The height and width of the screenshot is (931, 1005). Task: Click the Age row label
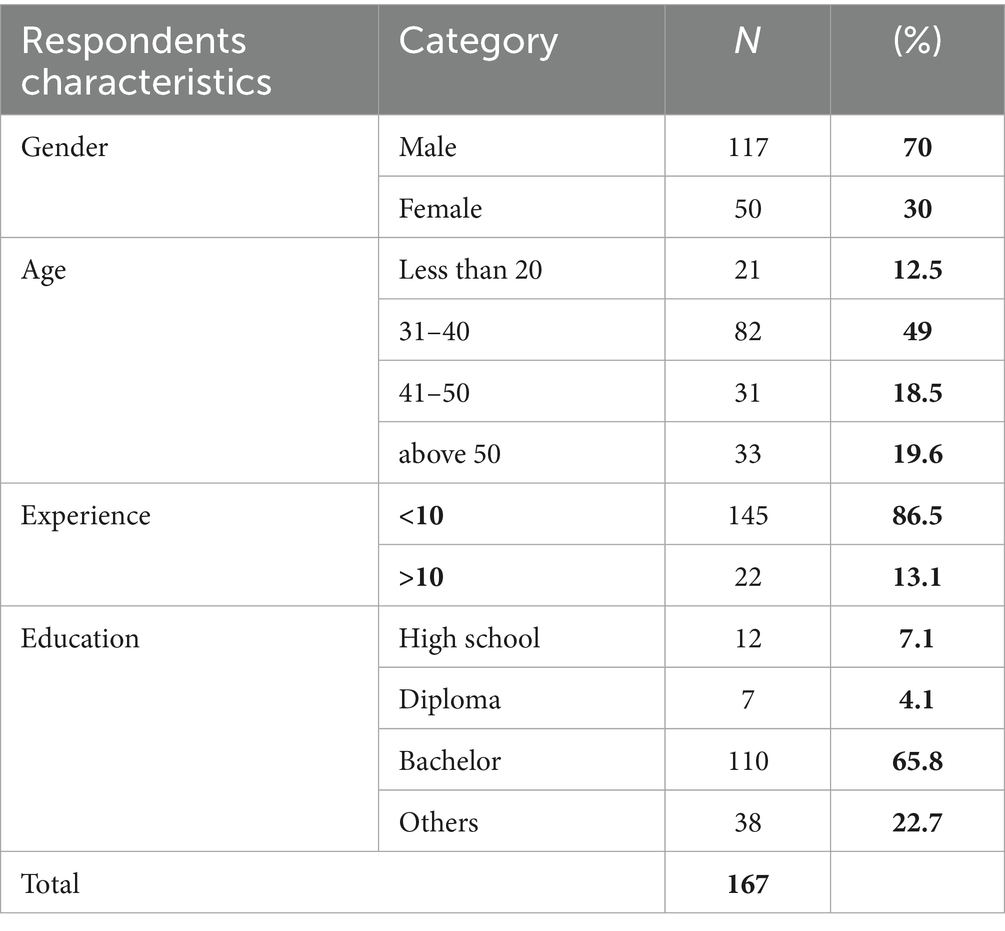click(43, 271)
